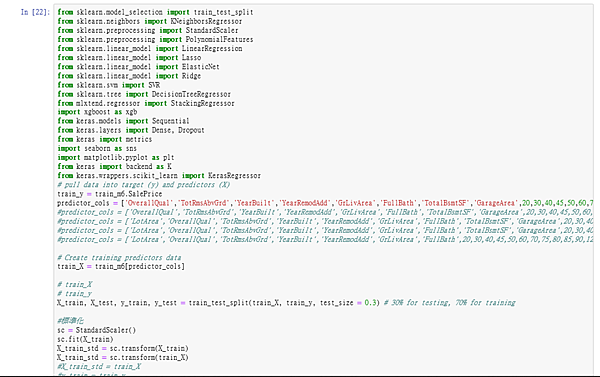Click the Lasso import line

(x=129, y=58)
